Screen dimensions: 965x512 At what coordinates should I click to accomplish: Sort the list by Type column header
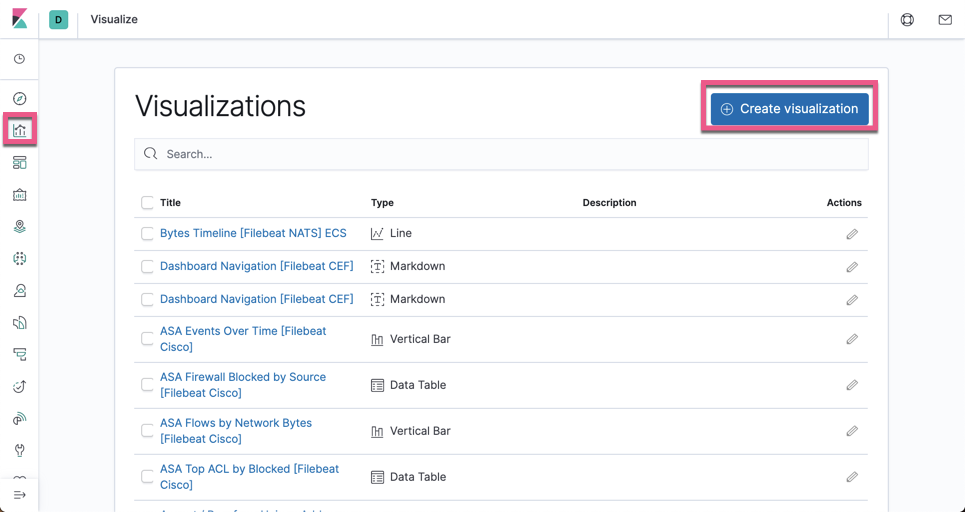382,202
